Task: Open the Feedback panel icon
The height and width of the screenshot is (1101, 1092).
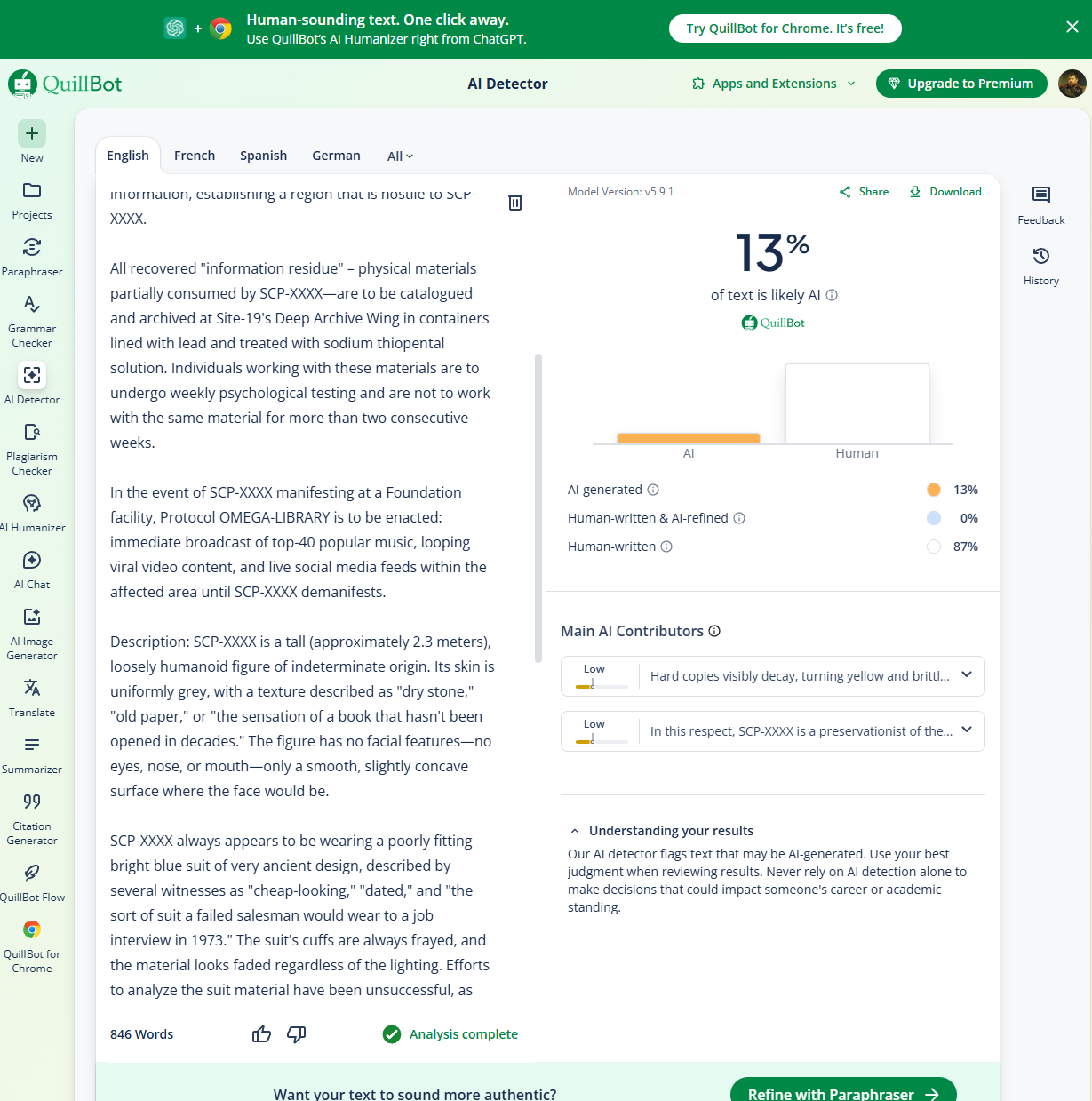Action: pyautogui.click(x=1041, y=195)
